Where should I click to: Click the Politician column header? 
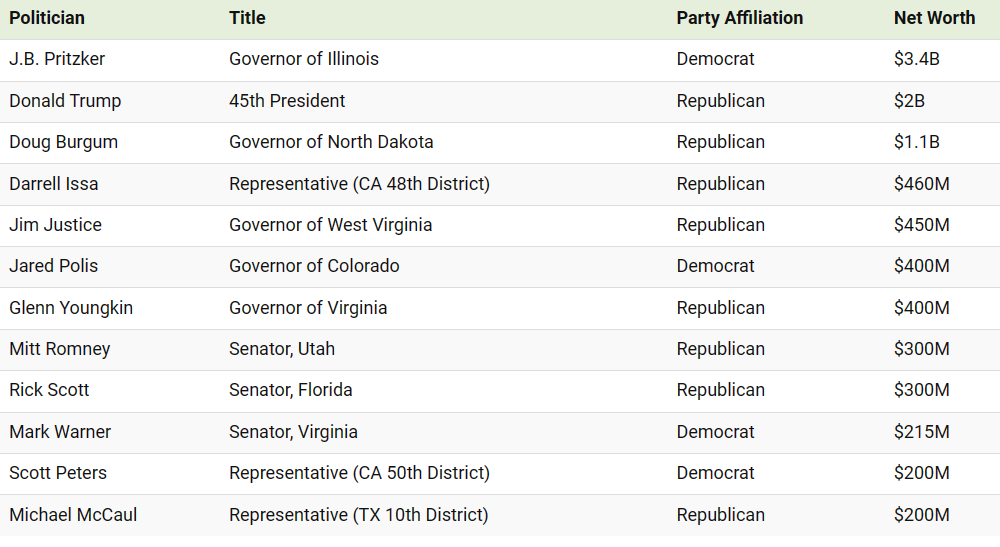[47, 18]
